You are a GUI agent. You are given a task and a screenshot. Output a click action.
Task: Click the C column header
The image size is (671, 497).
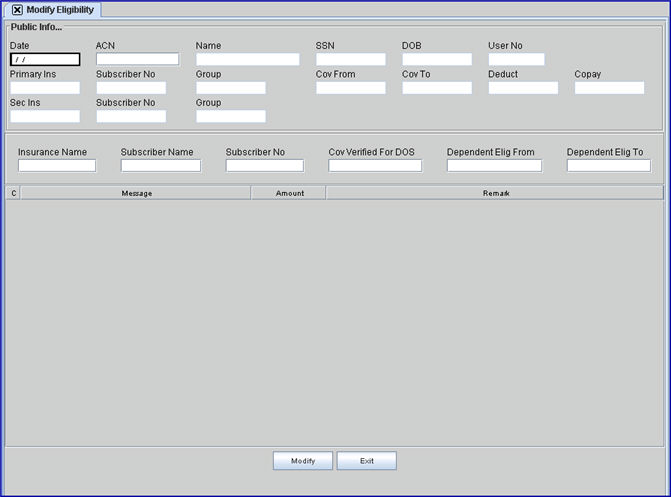(14, 193)
